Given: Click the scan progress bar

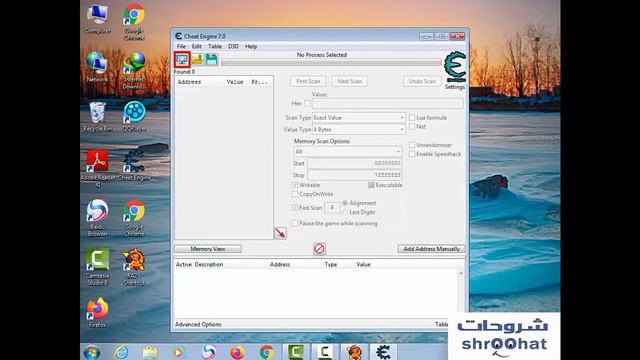Looking at the screenshot, I should tap(331, 62).
